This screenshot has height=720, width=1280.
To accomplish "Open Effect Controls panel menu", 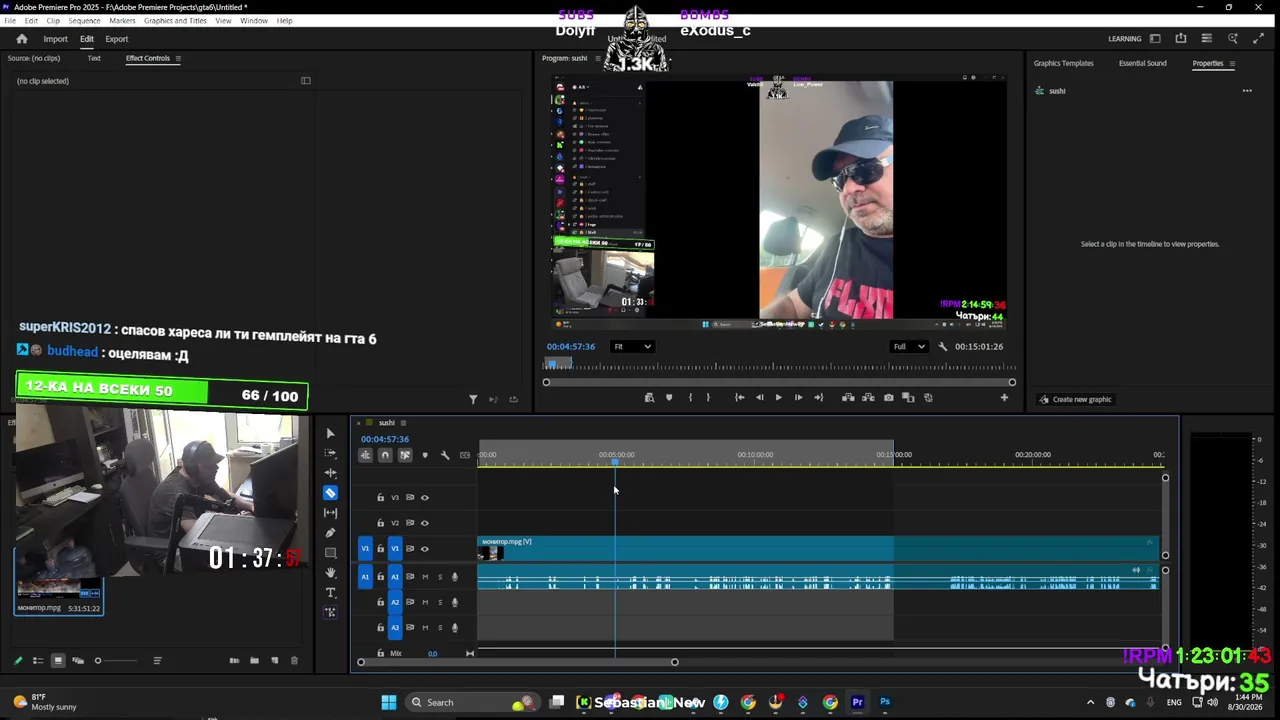I will (178, 58).
